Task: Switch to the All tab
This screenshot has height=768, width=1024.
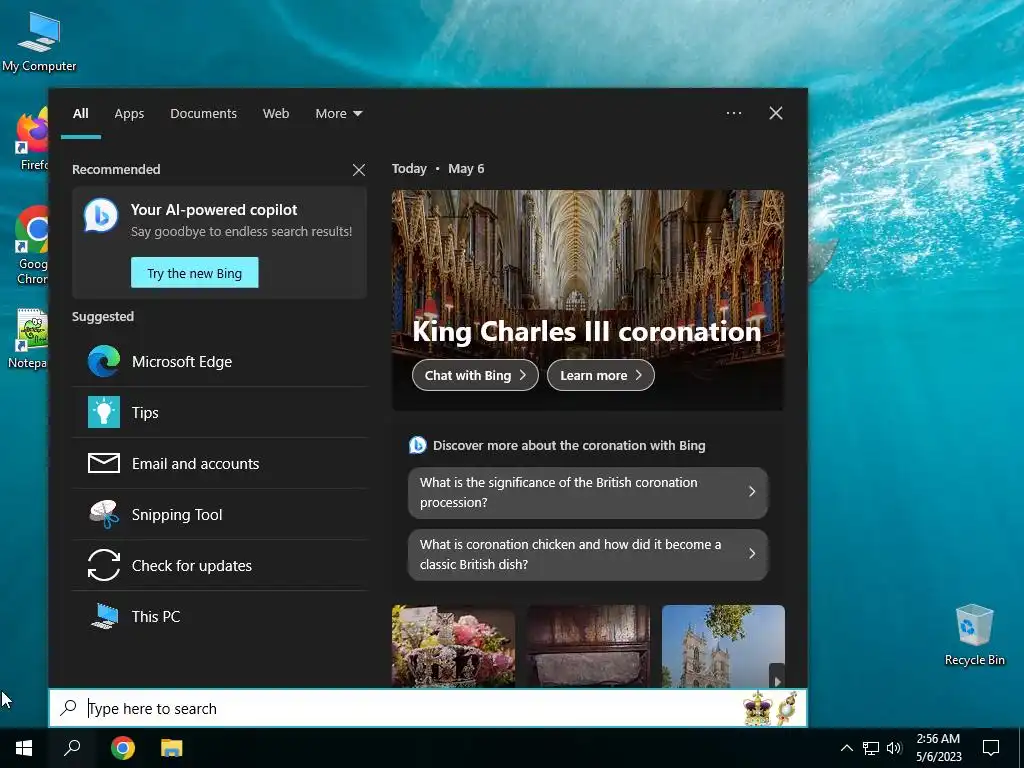Action: pyautogui.click(x=80, y=114)
